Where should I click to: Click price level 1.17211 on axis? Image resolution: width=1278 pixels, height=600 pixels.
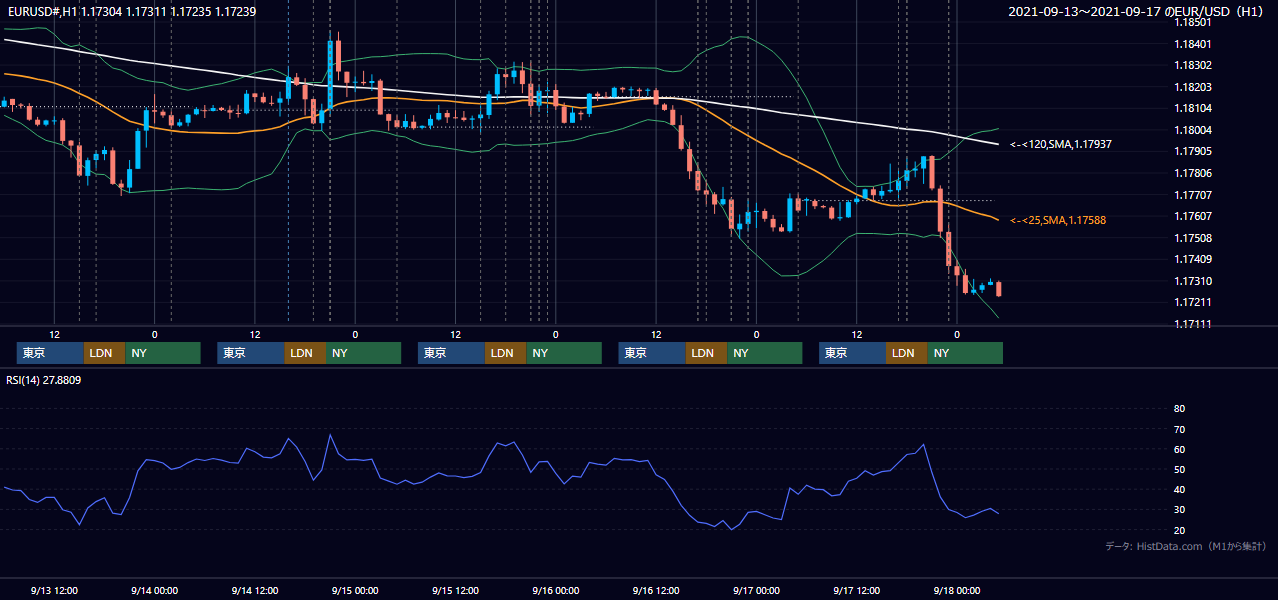click(1192, 302)
